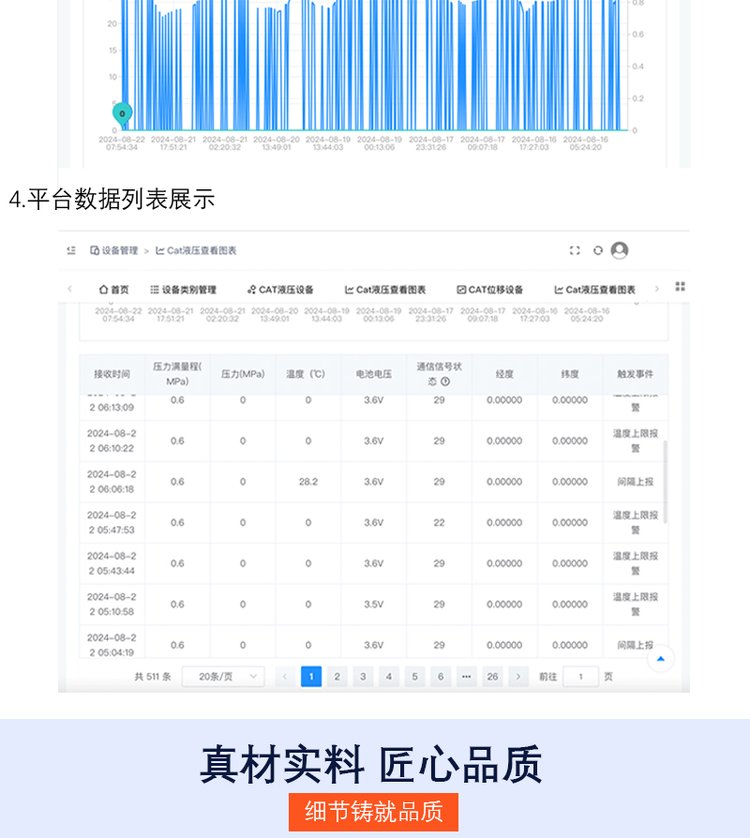Click the back-to-top round arrow button
This screenshot has height=838, width=750.
click(661, 658)
